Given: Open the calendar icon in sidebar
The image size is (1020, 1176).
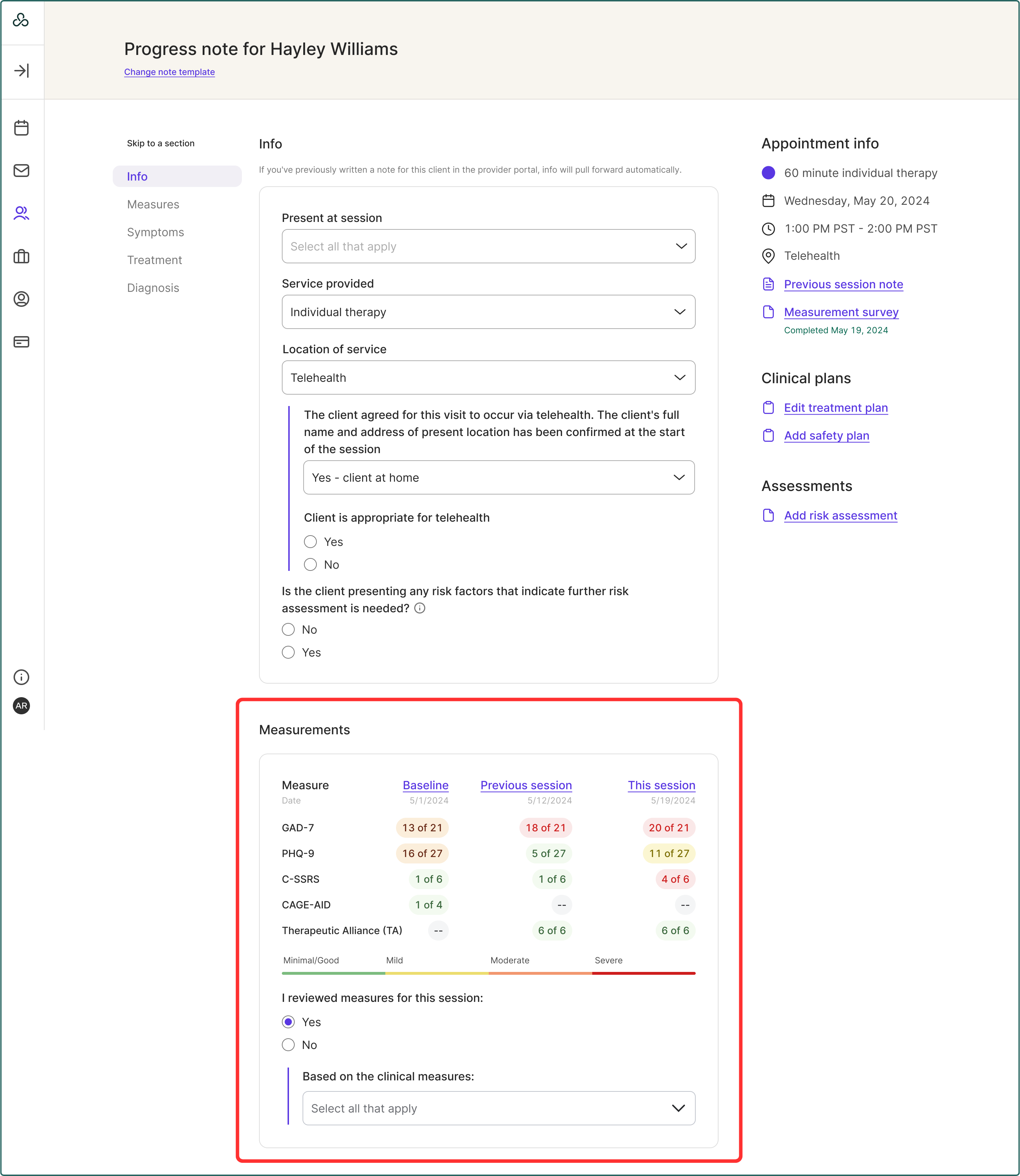Looking at the screenshot, I should tap(21, 127).
